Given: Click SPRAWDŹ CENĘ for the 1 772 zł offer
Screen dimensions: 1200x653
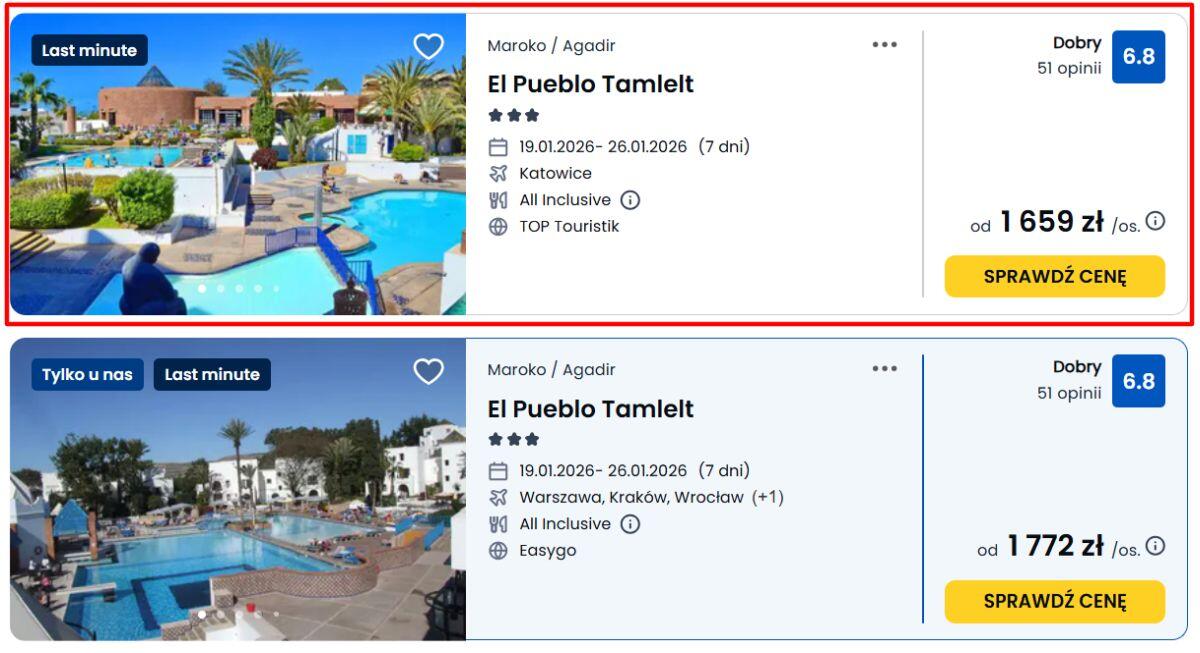Looking at the screenshot, I should [1054, 601].
